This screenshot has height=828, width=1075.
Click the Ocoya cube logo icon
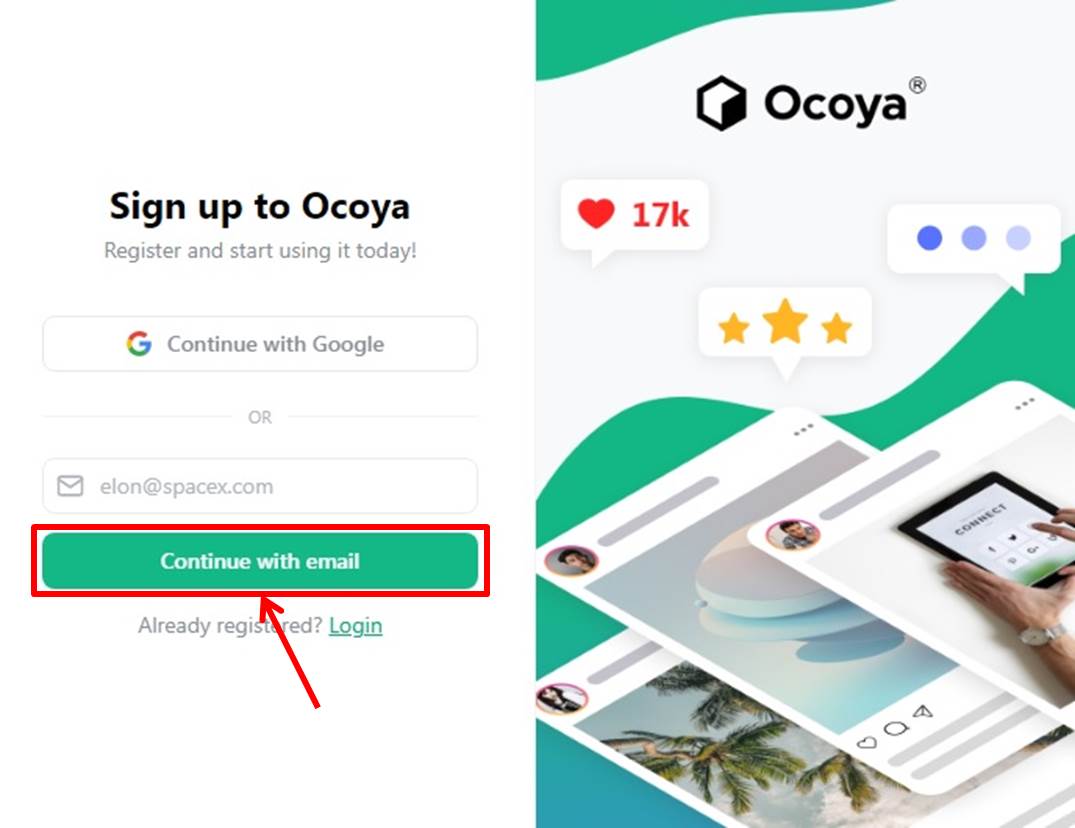(721, 104)
